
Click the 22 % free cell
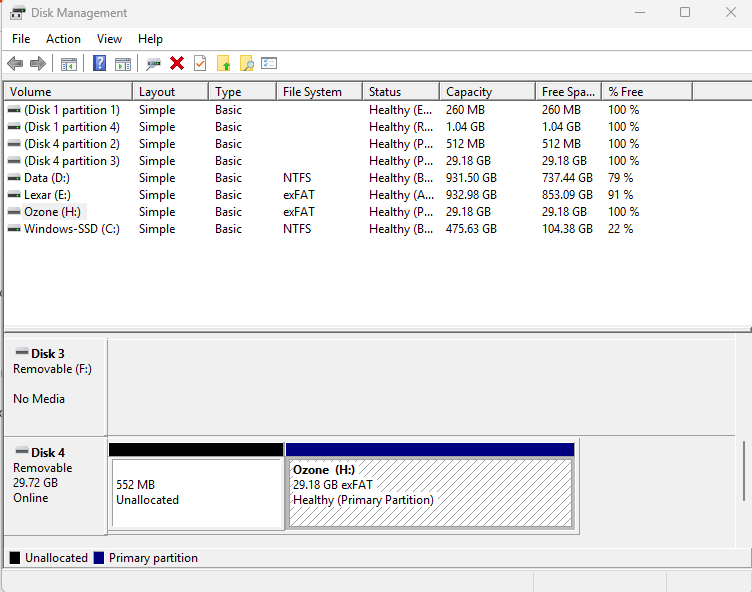(x=621, y=229)
